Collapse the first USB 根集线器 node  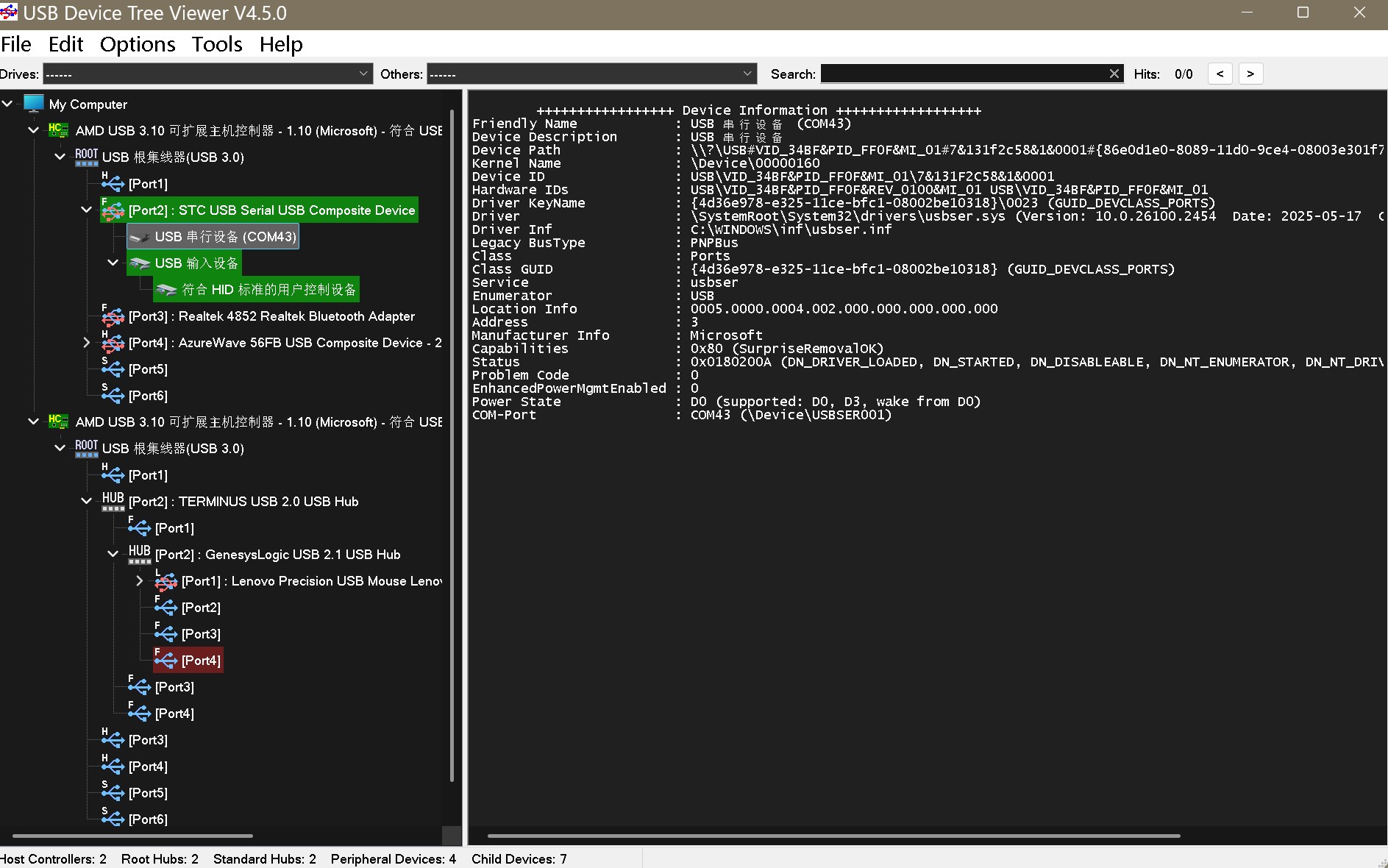click(x=60, y=157)
